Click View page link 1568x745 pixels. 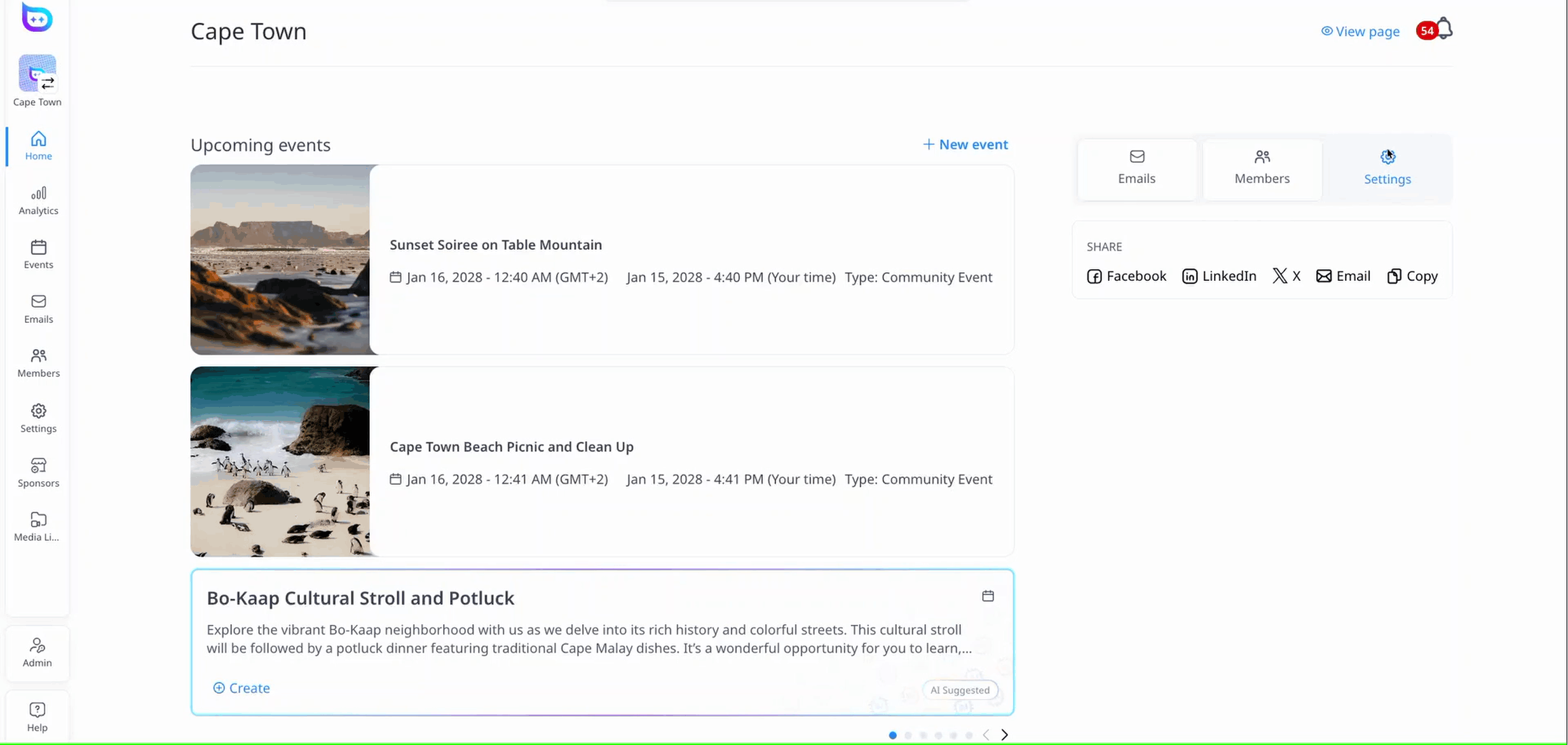pyautogui.click(x=1360, y=31)
